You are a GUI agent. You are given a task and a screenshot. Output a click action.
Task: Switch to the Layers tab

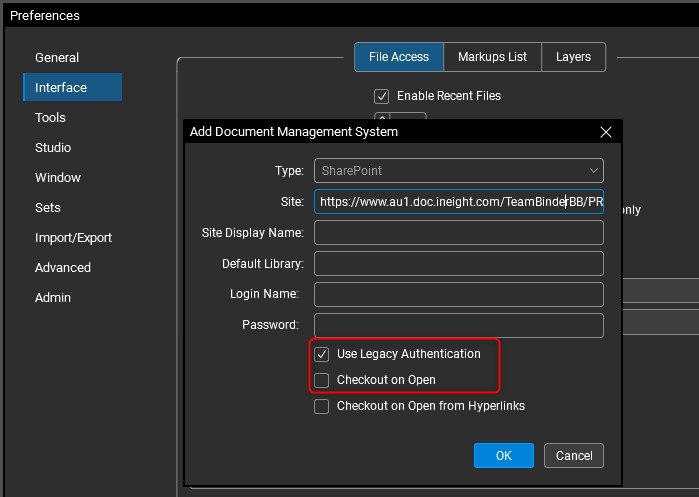(x=573, y=57)
